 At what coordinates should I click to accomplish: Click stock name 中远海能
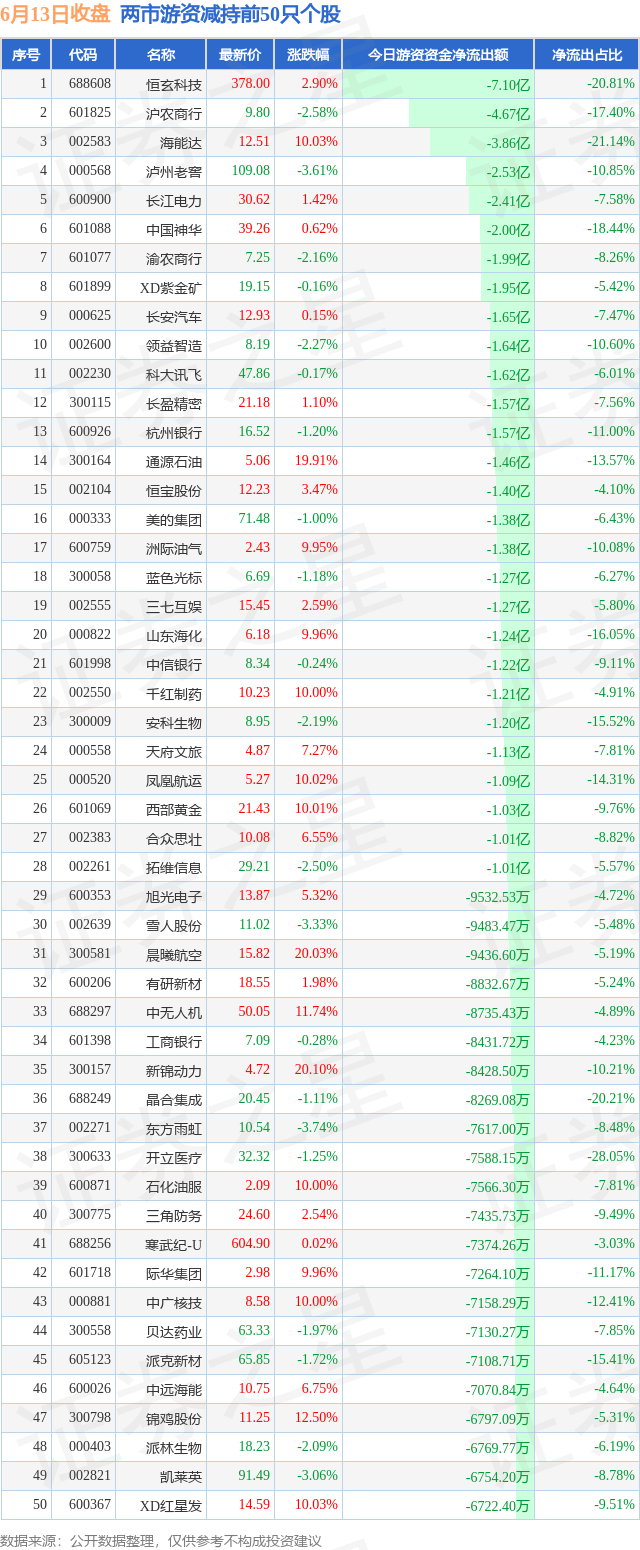(x=174, y=1389)
